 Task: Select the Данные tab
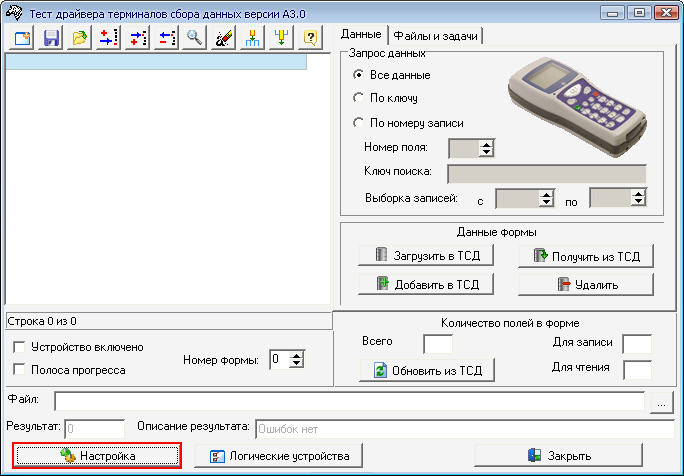click(361, 35)
